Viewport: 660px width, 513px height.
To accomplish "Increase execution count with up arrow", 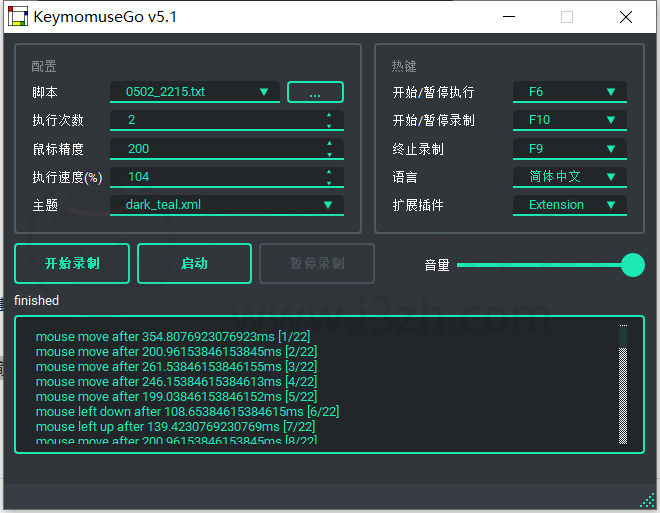I will coord(329,114).
